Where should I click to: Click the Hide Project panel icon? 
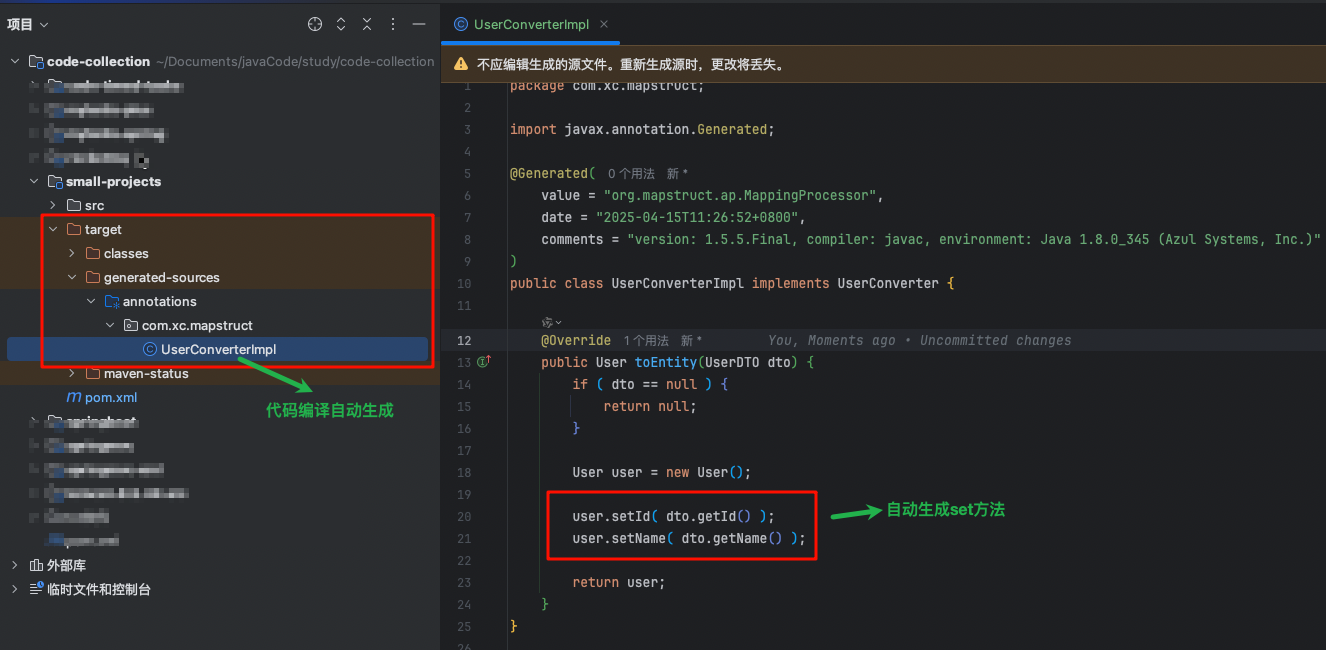click(420, 23)
